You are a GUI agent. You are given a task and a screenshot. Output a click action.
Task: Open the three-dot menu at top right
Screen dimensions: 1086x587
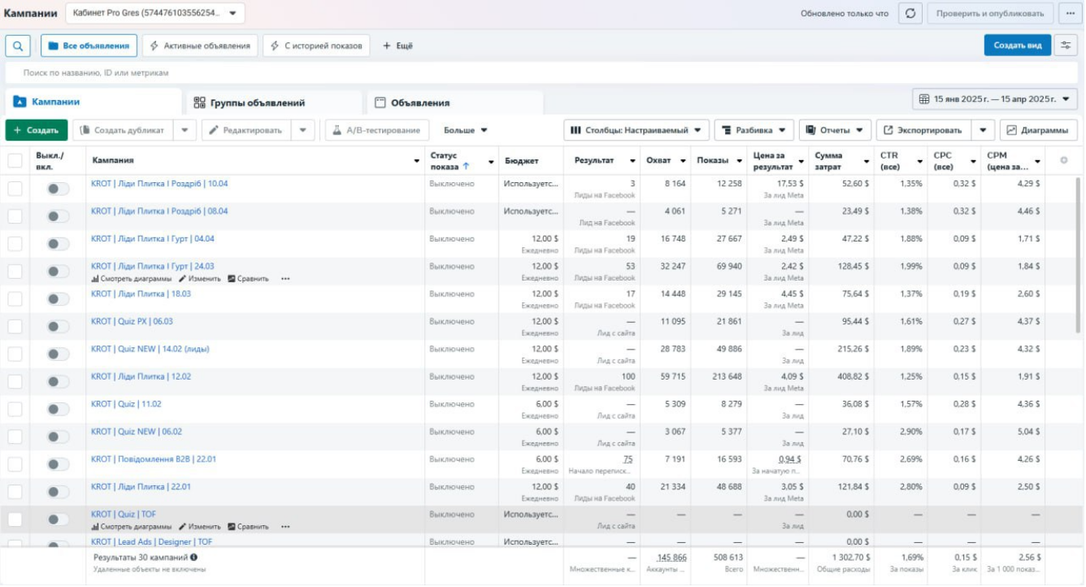[x=1070, y=14]
